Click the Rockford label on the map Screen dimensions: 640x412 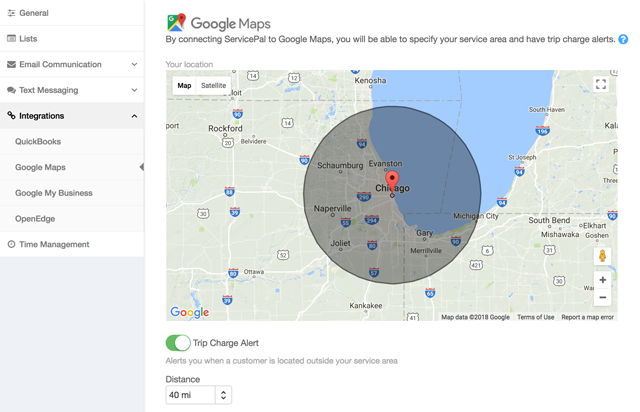click(x=225, y=128)
